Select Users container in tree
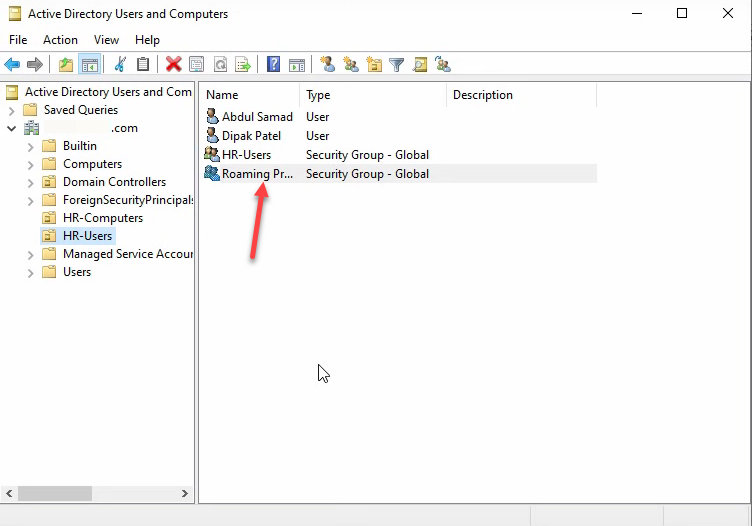 tap(77, 272)
